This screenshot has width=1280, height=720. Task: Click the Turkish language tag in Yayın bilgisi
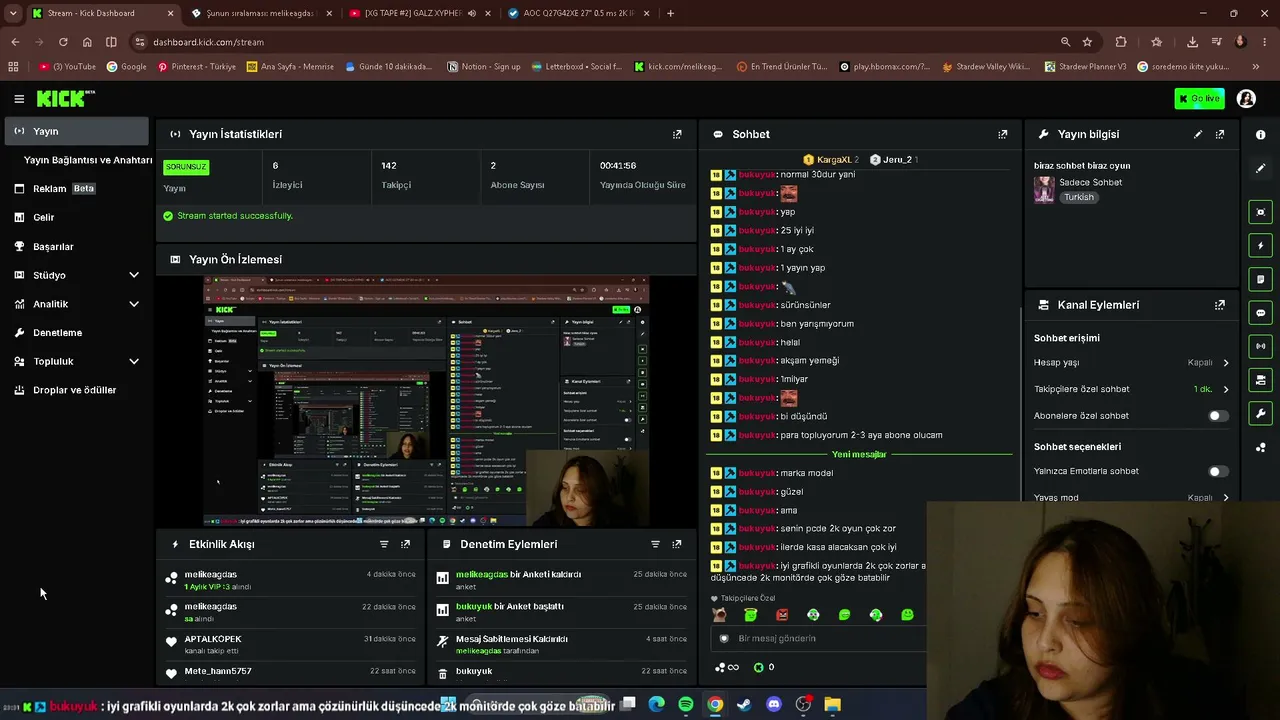(1078, 197)
